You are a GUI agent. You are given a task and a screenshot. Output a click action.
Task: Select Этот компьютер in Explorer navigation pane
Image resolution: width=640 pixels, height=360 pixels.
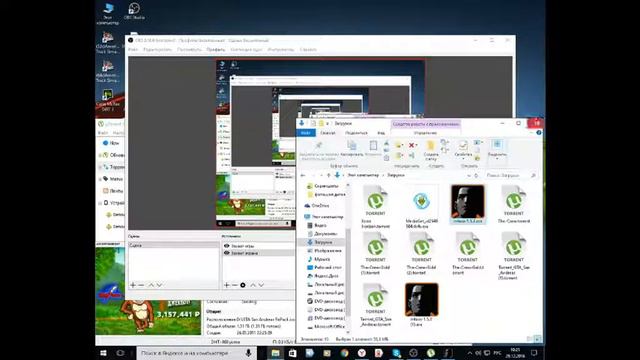click(x=324, y=217)
